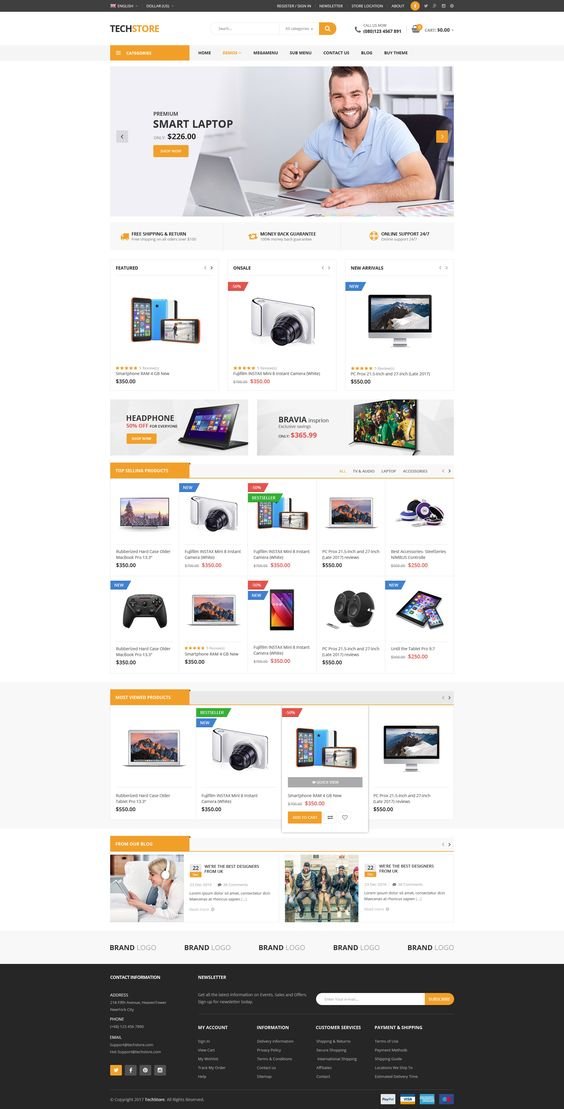The image size is (564, 1109).
Task: Click the compare icon beside Add to Cart
Action: point(330,818)
